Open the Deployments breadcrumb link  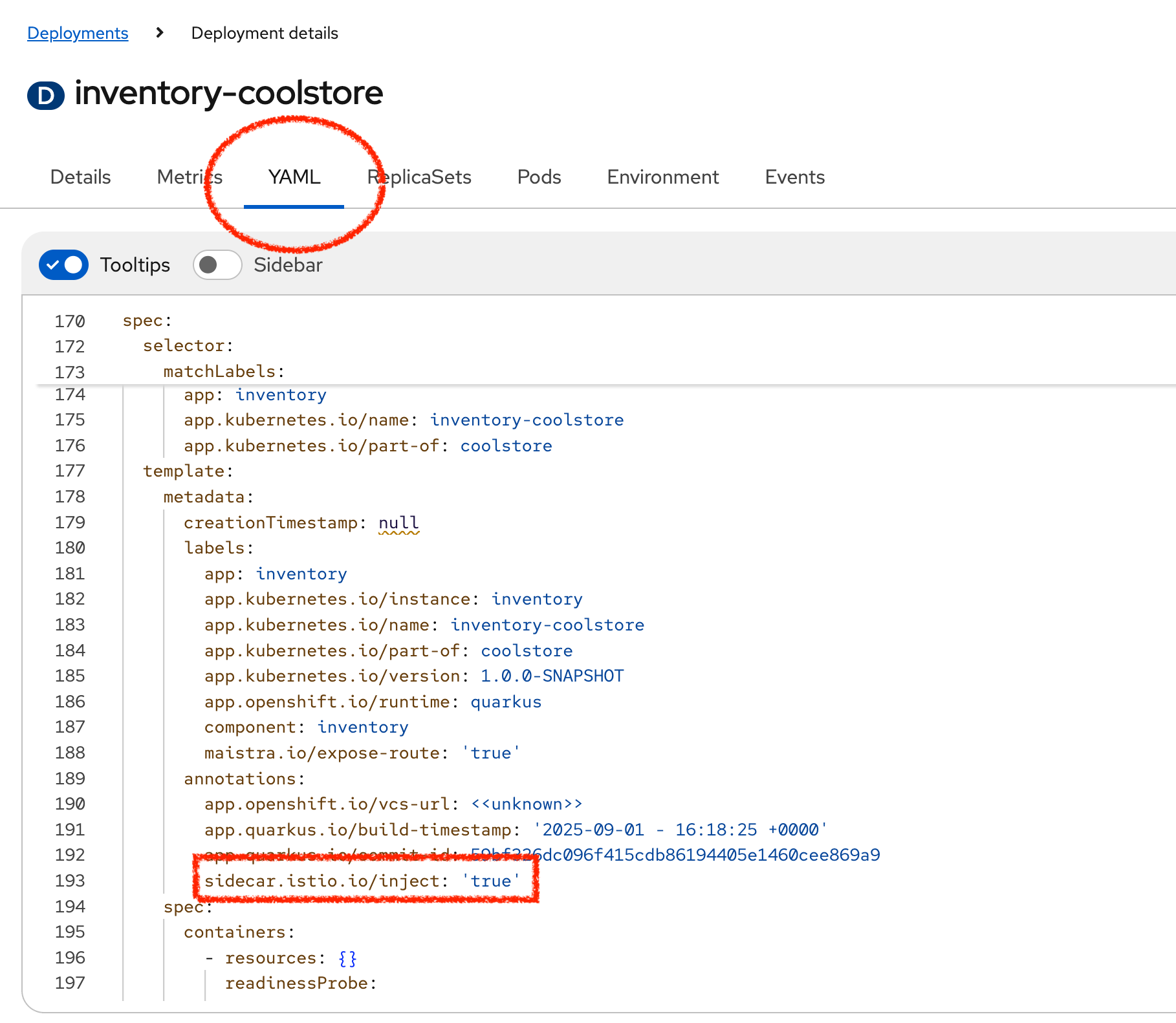pos(77,32)
